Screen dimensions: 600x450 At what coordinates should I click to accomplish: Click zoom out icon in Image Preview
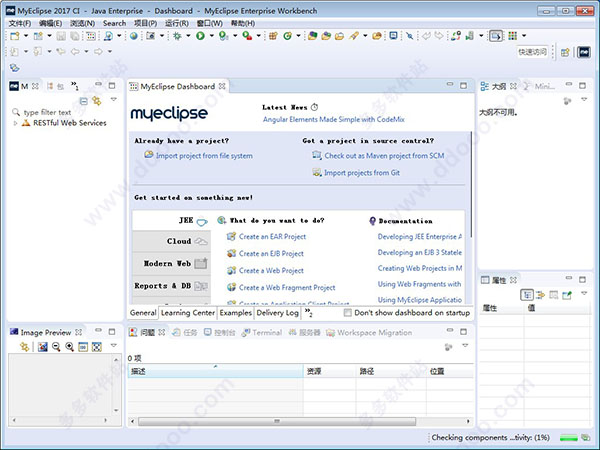(56, 347)
